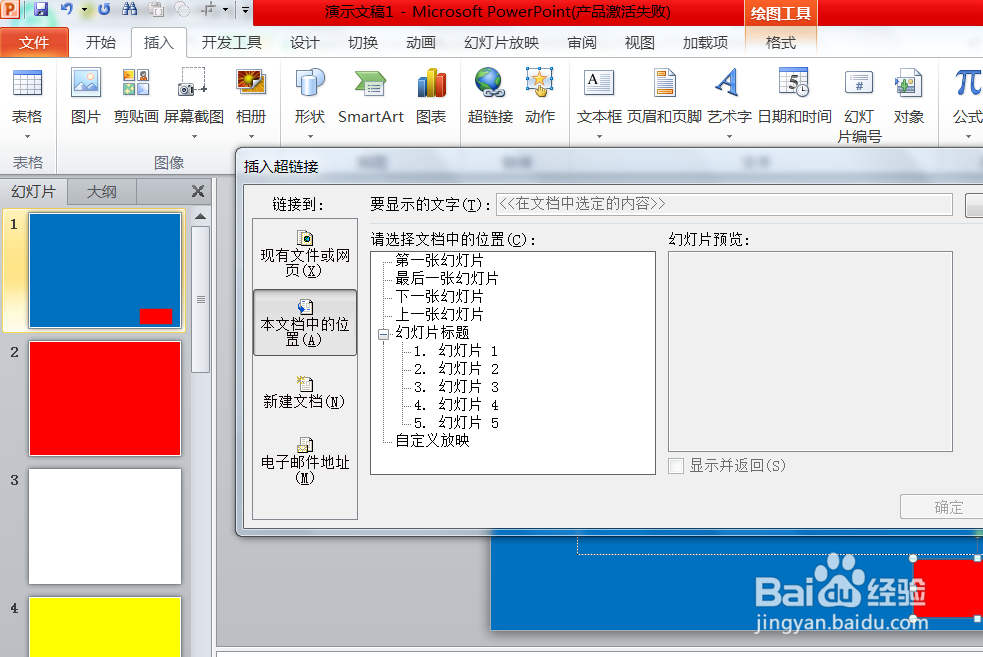Viewport: 983px width, 657px height.
Task: Select 下一张幻灯片 in location list
Action: [439, 297]
